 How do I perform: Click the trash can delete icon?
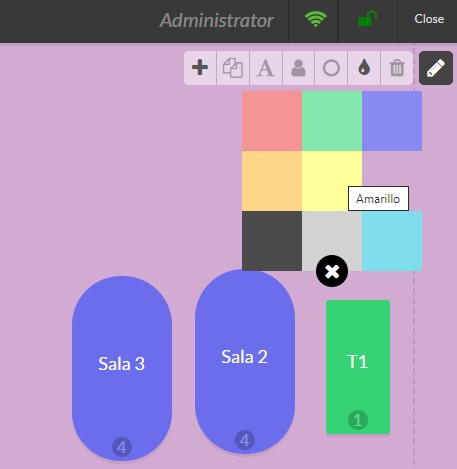pyautogui.click(x=397, y=68)
